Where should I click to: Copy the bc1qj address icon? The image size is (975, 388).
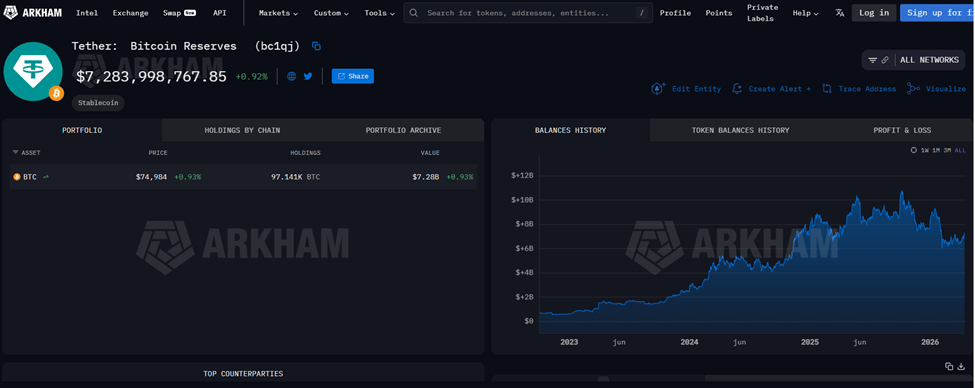coord(316,46)
